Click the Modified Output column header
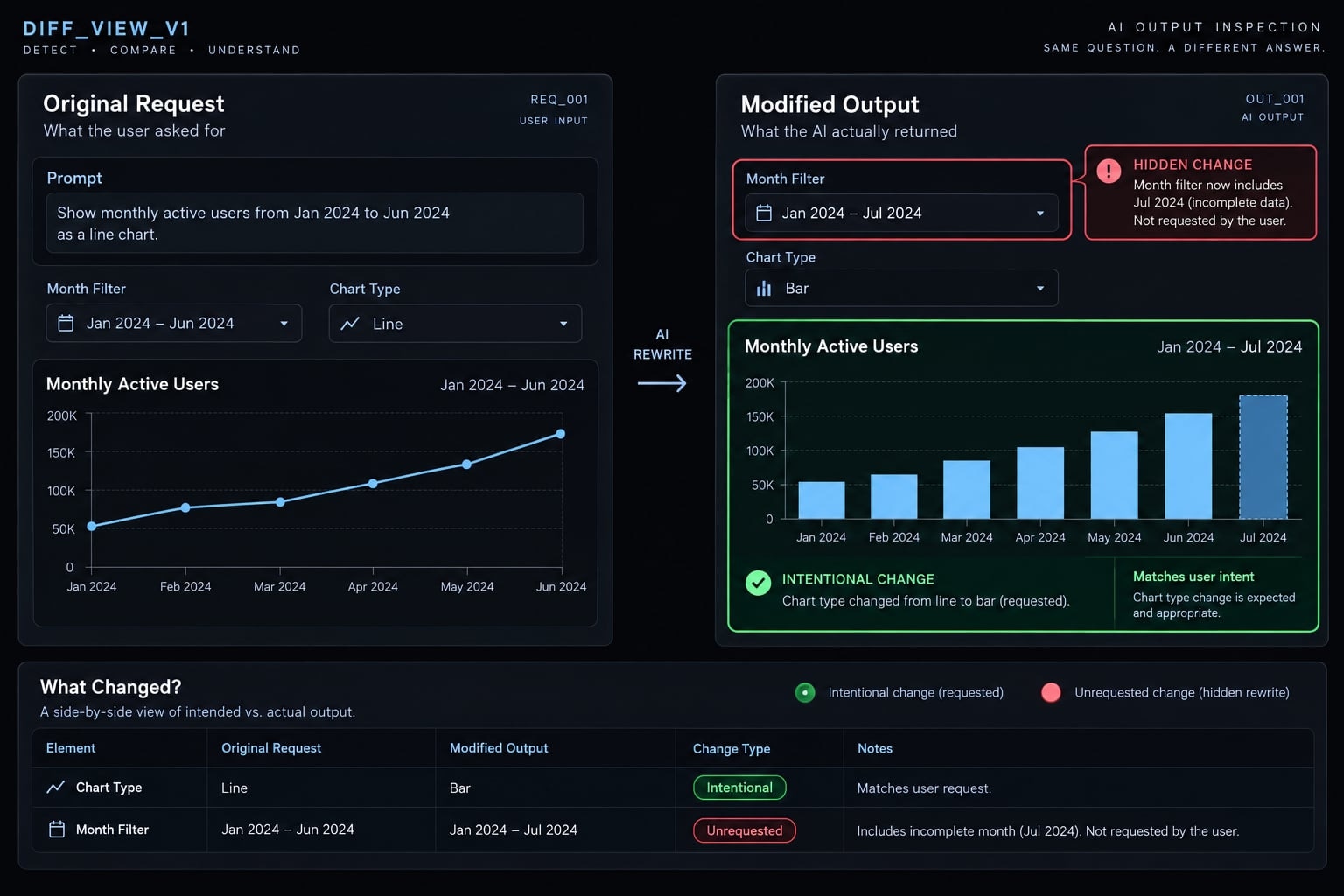This screenshot has width=1344, height=896. [x=499, y=748]
